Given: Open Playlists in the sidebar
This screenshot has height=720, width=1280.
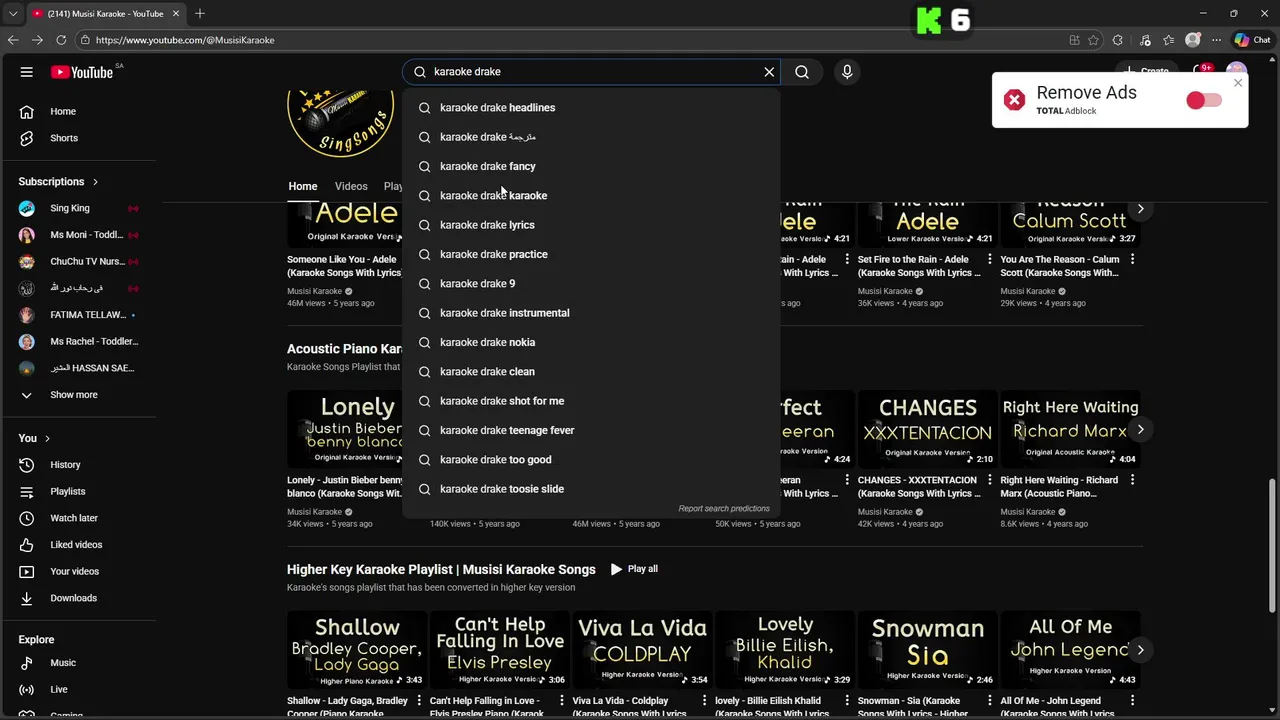Looking at the screenshot, I should [78, 491].
